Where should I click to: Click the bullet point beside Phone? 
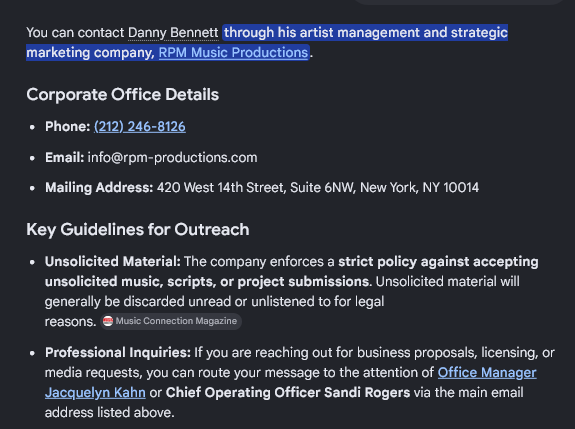(32, 127)
